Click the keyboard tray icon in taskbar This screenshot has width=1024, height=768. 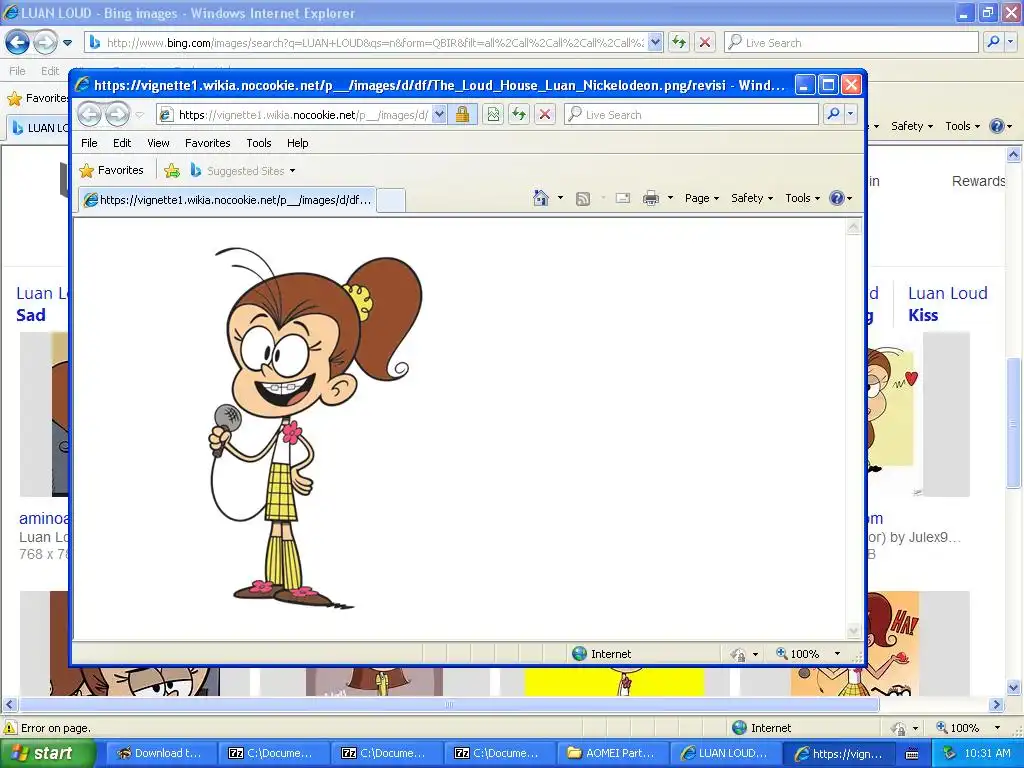point(912,754)
